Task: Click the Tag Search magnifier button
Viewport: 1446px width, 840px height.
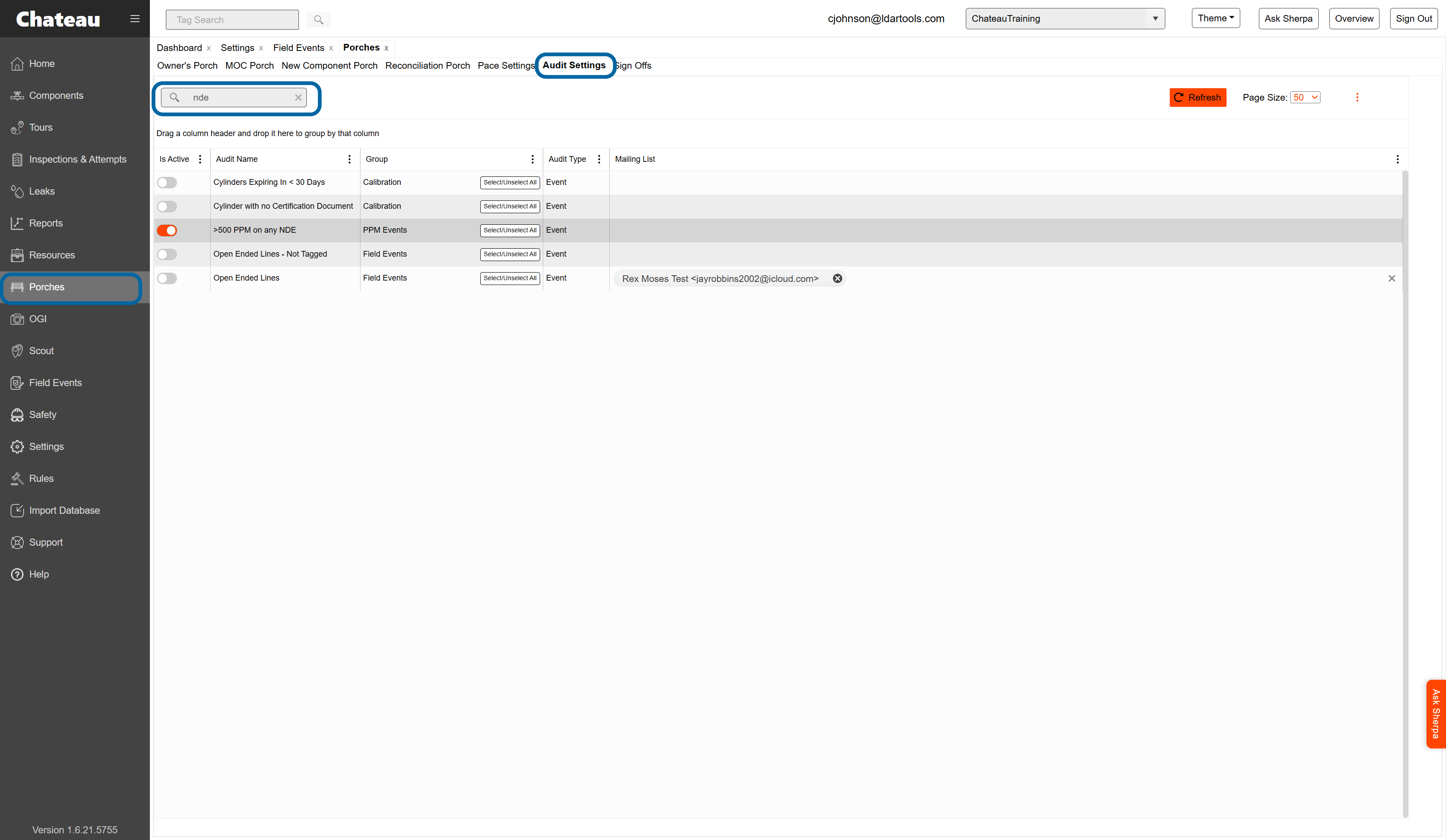Action: [318, 20]
